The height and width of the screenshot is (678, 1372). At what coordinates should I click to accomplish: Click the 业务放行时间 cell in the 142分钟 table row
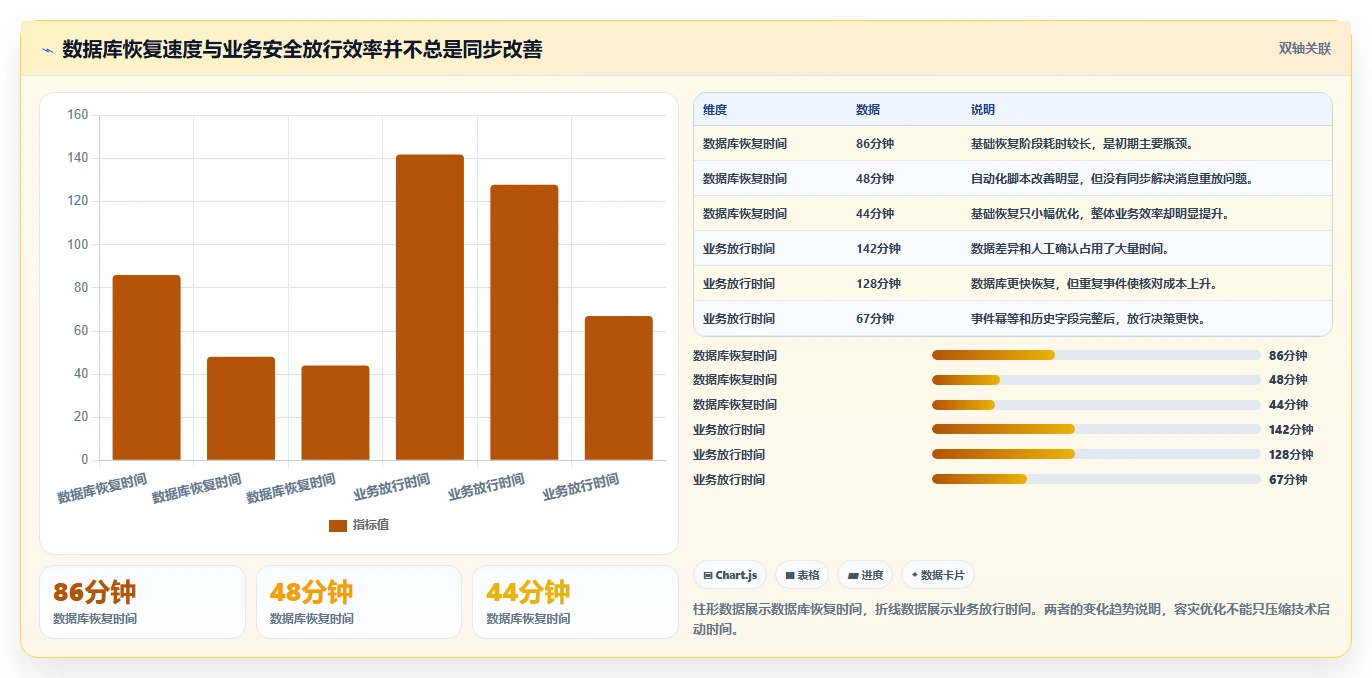pyautogui.click(x=739, y=249)
